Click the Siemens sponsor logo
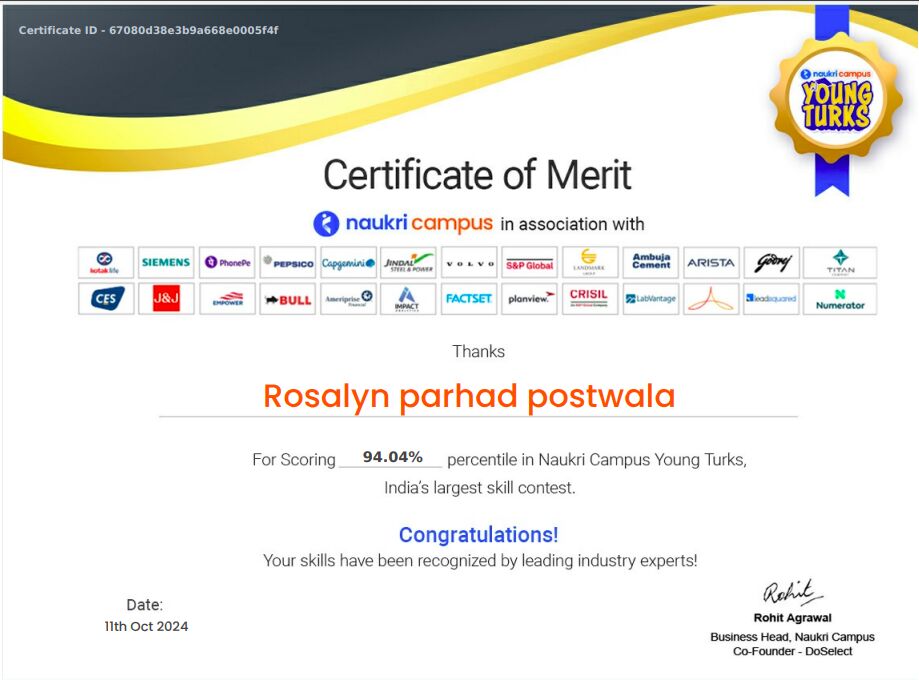 (x=166, y=263)
